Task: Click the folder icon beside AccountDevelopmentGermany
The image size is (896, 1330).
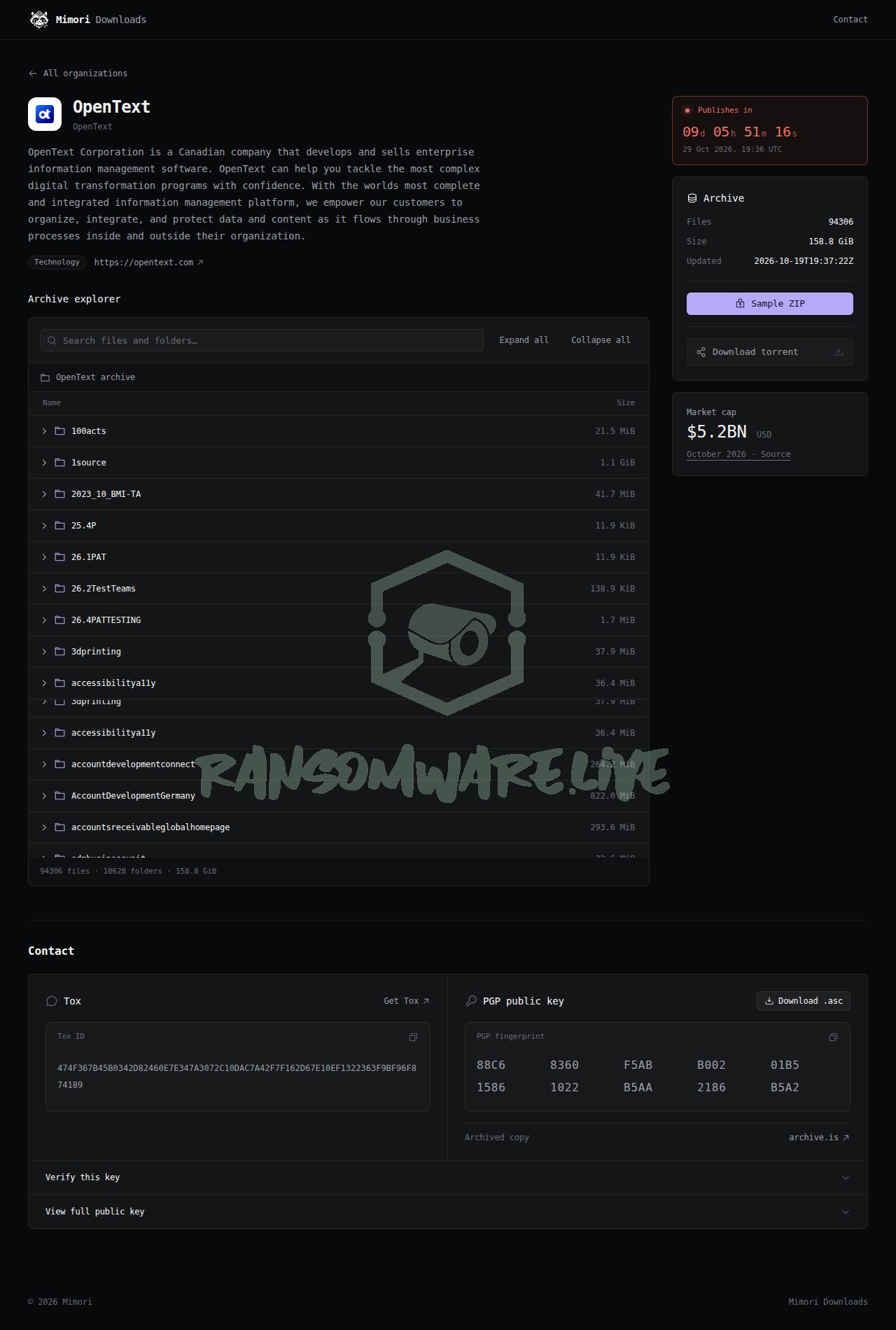Action: click(x=60, y=796)
